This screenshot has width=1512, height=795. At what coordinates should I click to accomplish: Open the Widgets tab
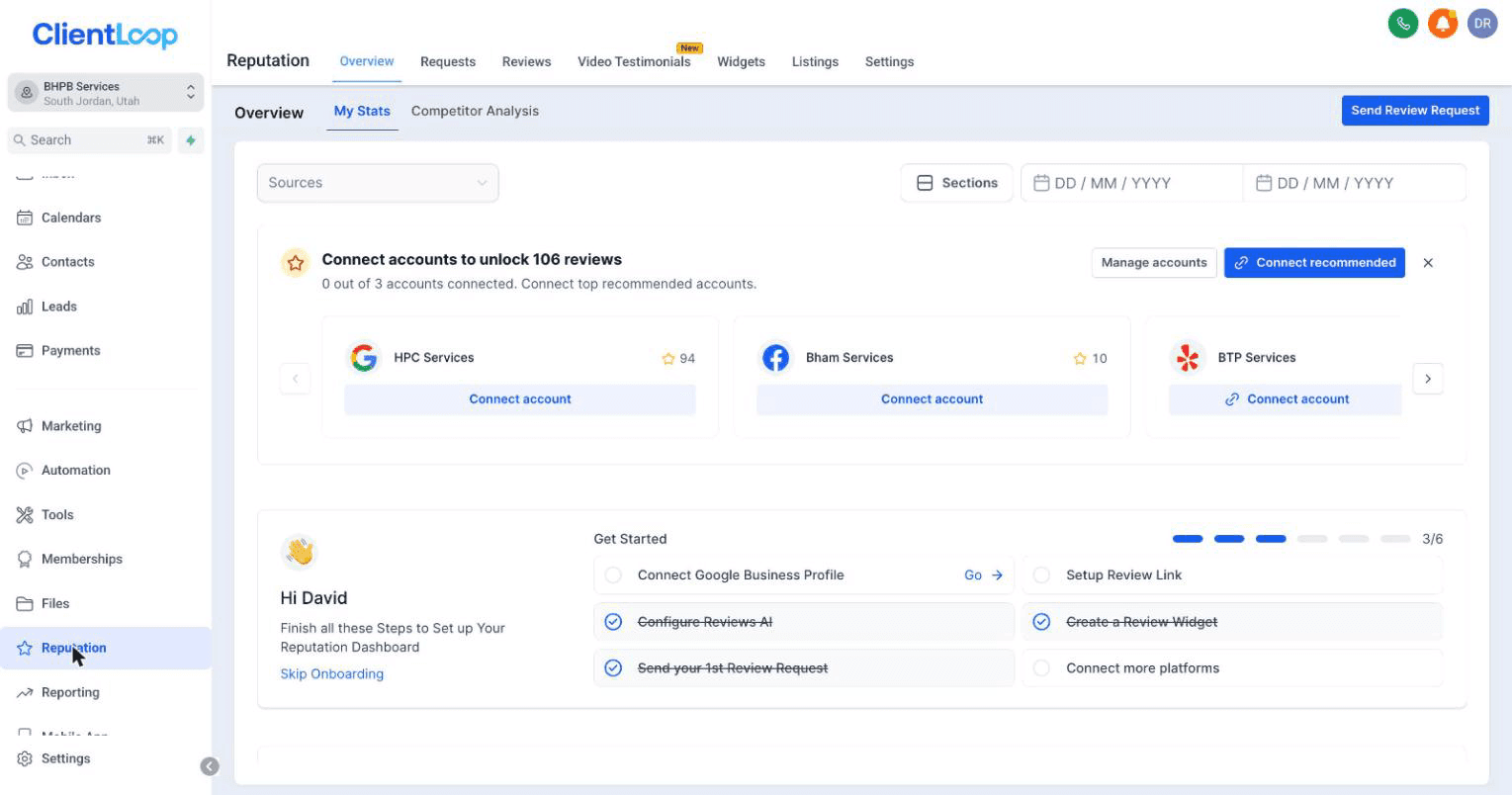pyautogui.click(x=741, y=61)
